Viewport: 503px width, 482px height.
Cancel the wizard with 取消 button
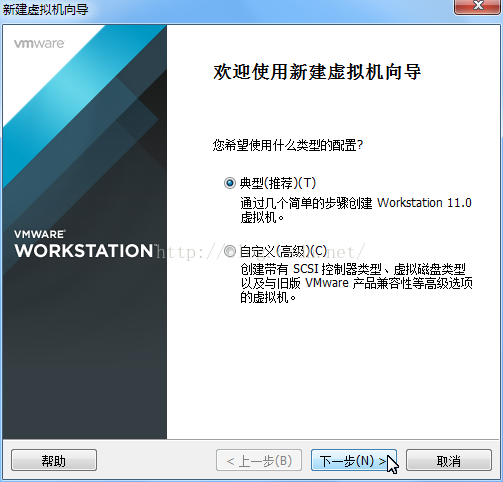point(449,460)
